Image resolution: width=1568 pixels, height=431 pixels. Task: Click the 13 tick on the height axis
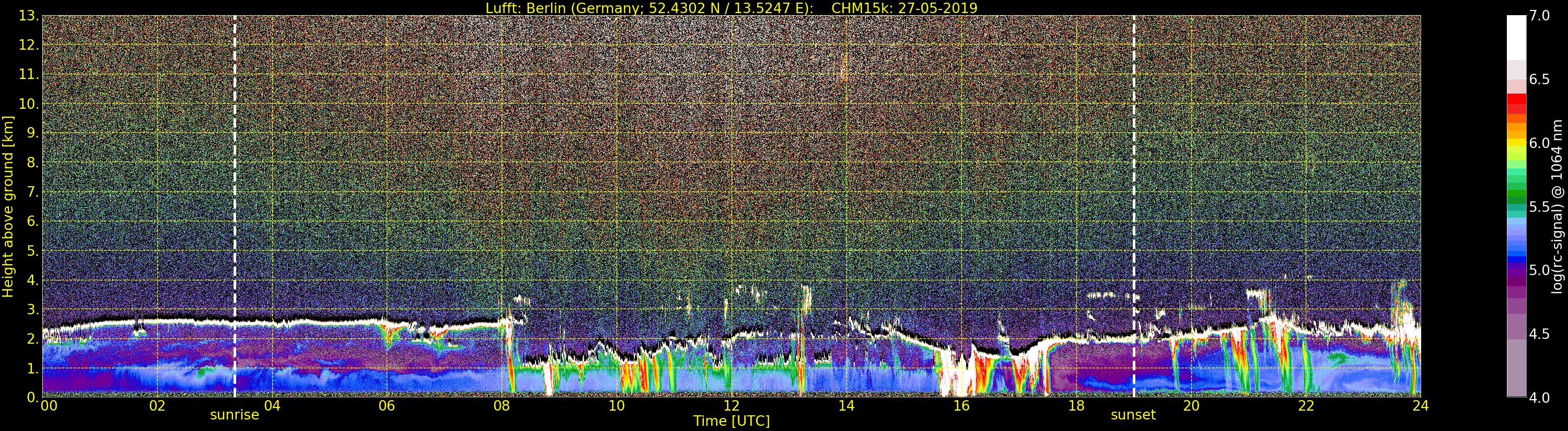click(x=28, y=16)
